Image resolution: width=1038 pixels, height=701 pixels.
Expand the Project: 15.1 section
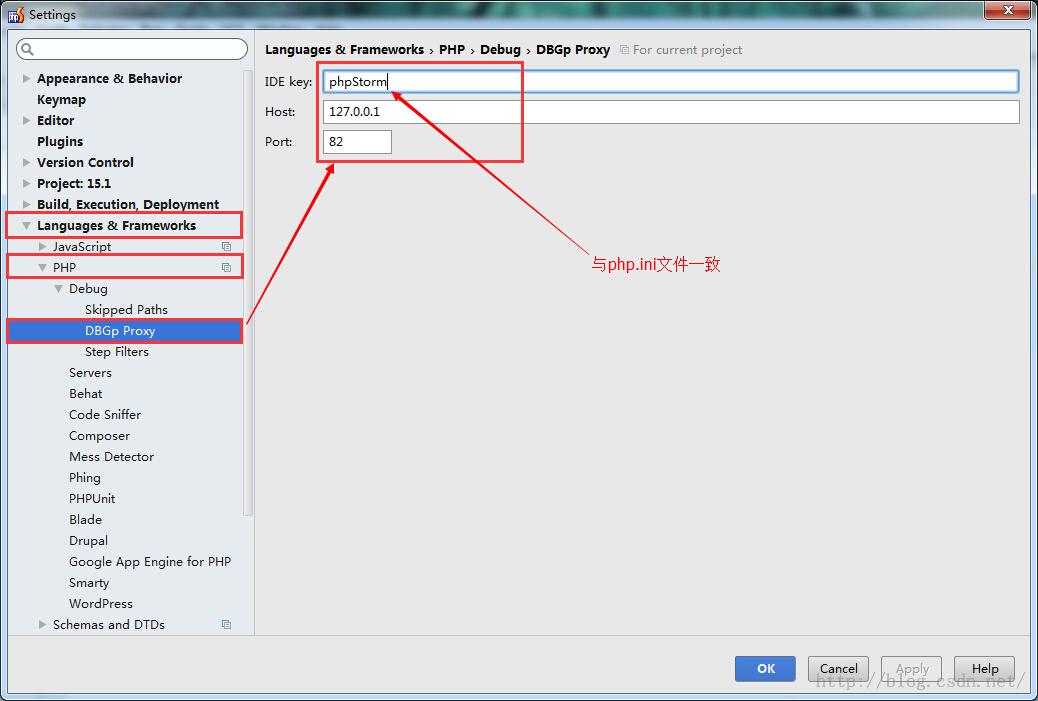[x=26, y=183]
